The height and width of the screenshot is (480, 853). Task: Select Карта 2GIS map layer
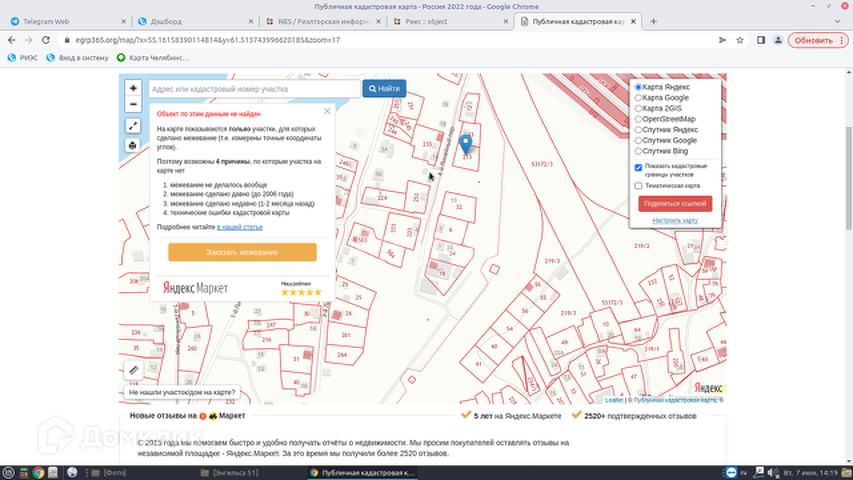tap(638, 108)
